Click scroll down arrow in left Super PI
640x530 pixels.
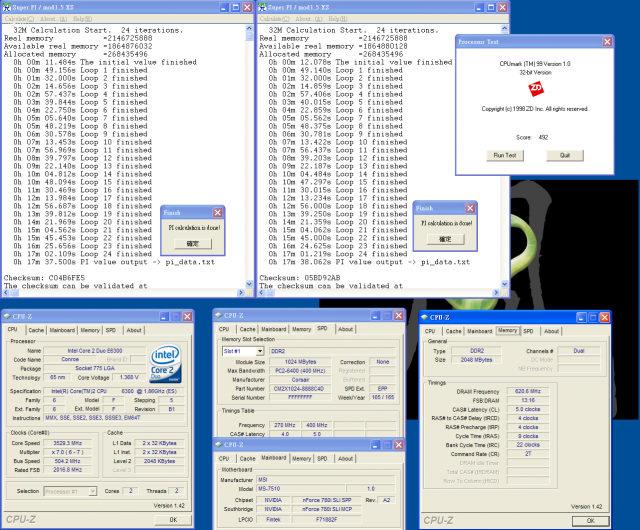coord(249,284)
